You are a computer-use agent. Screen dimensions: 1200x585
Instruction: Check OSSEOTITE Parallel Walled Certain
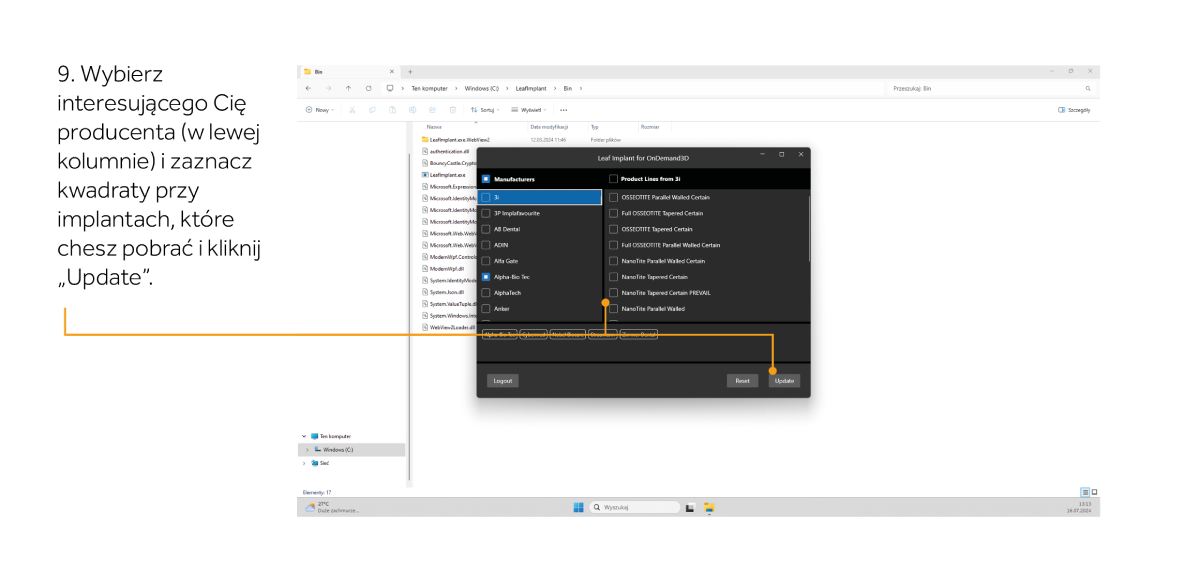click(613, 197)
